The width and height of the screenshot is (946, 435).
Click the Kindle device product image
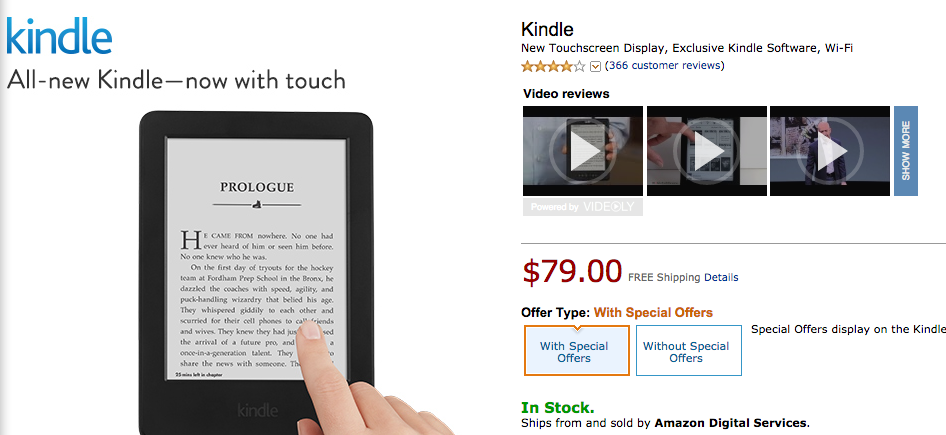(256, 273)
